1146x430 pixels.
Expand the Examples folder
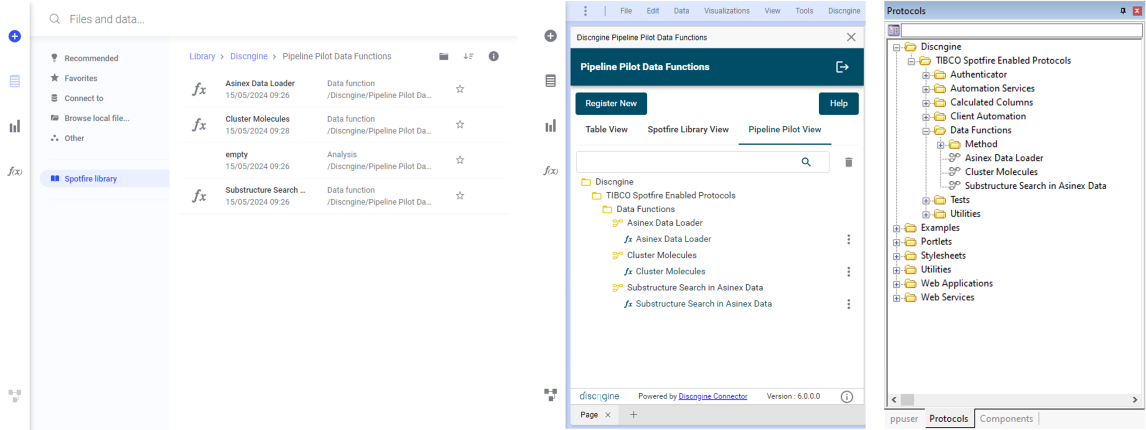[x=897, y=228]
